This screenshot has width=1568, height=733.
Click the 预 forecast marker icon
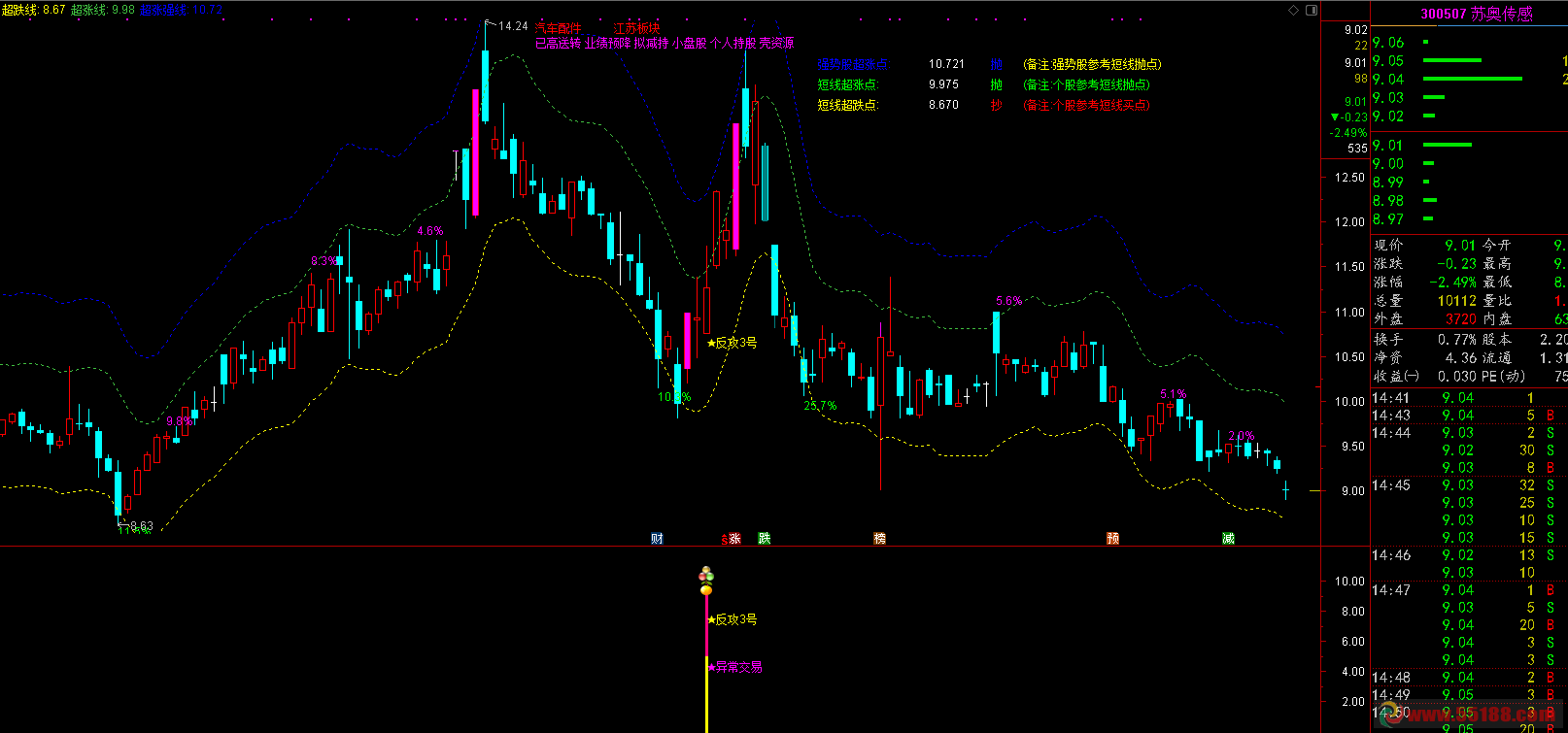[x=1113, y=539]
